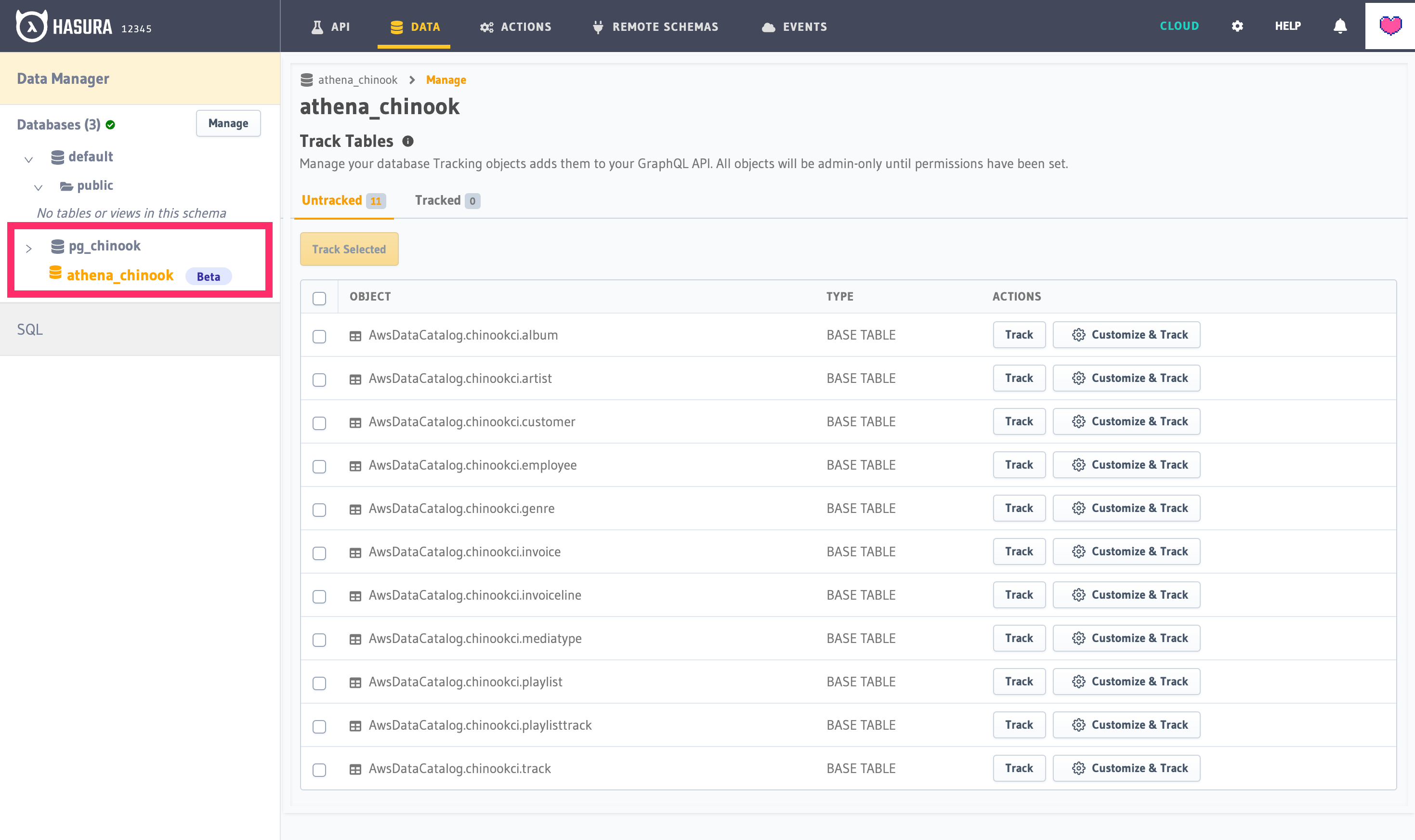Check the box for the invoiceline table
1415x840 pixels.
click(319, 597)
